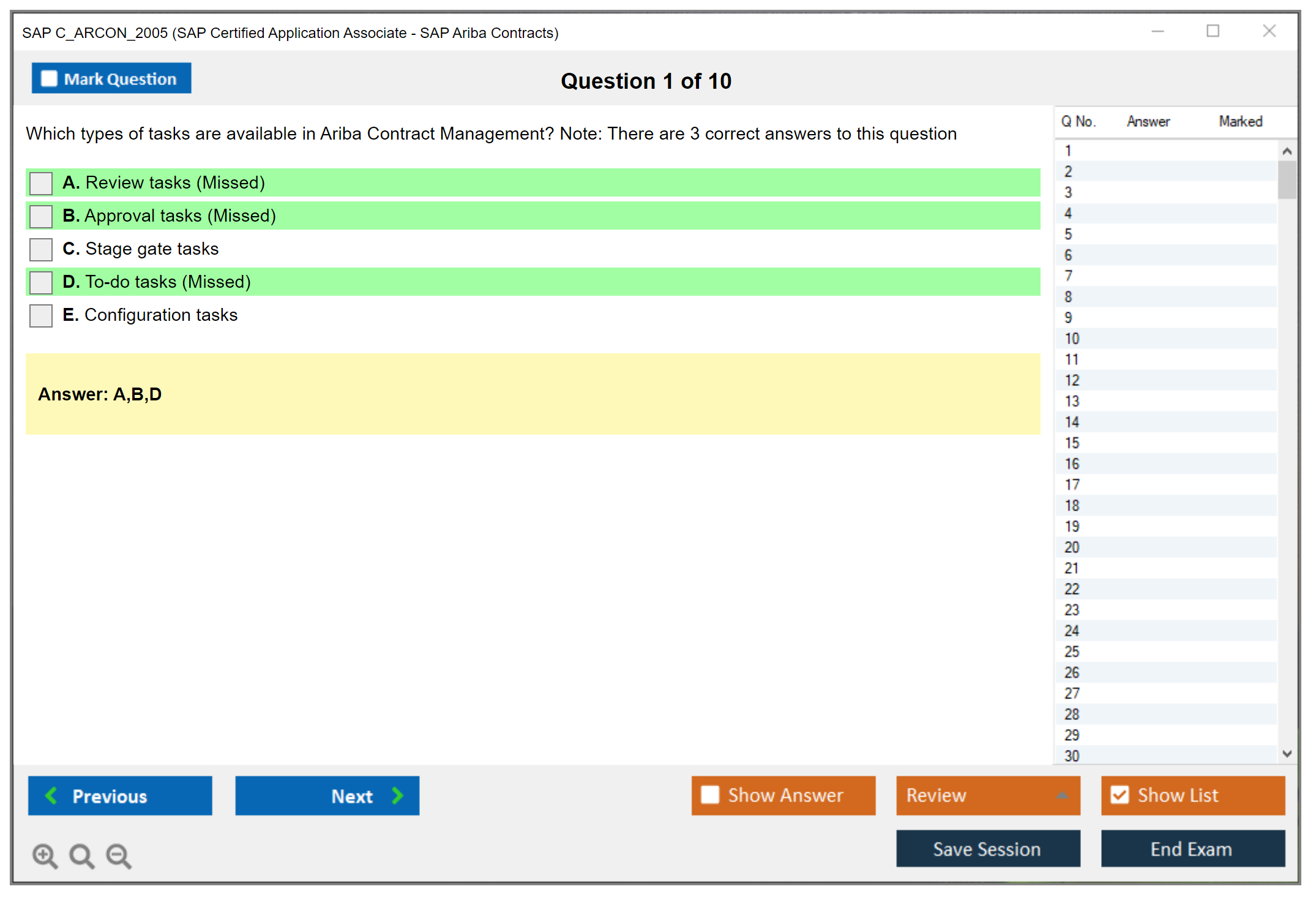The image size is (1316, 900).
Task: Tick option E Configuration tasks
Action: click(41, 315)
